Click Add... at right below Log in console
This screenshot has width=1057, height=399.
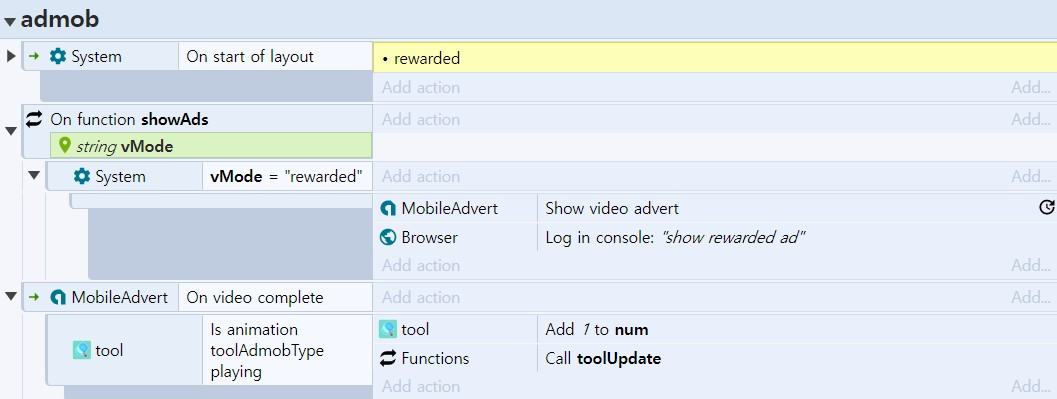(x=1031, y=265)
